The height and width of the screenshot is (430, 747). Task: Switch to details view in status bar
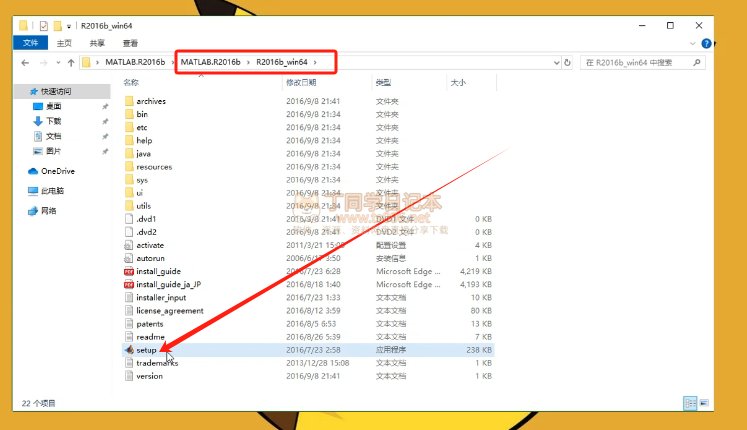pyautogui.click(x=690, y=403)
